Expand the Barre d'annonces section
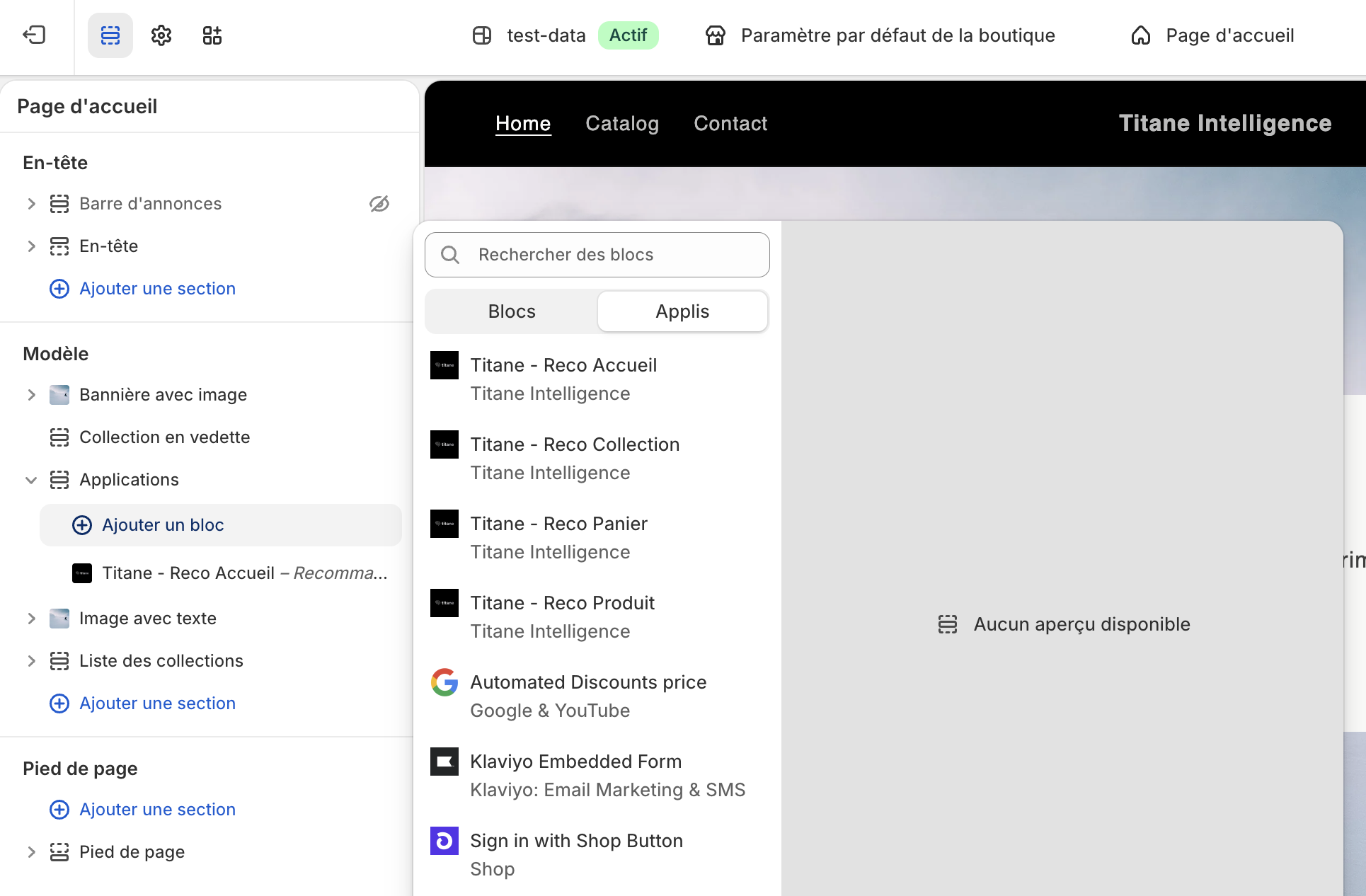The image size is (1366, 896). pos(31,204)
